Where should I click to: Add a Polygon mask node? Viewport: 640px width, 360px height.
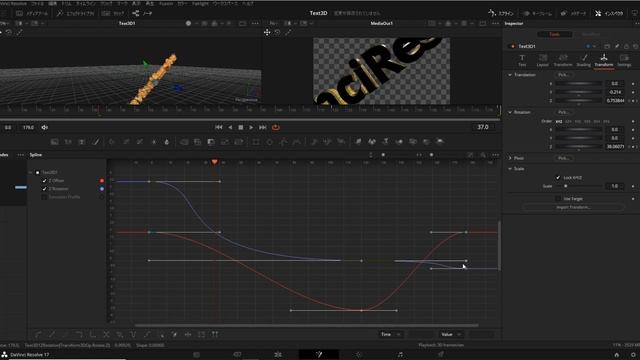283,142
